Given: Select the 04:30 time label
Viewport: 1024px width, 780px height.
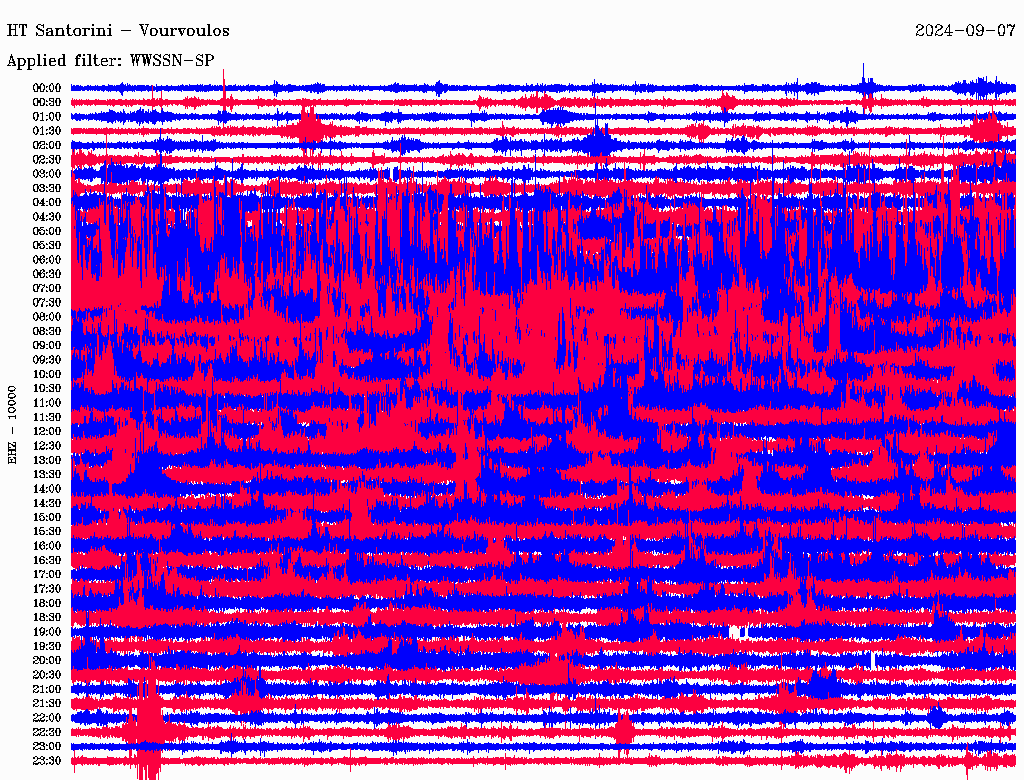Looking at the screenshot, I should tap(47, 216).
